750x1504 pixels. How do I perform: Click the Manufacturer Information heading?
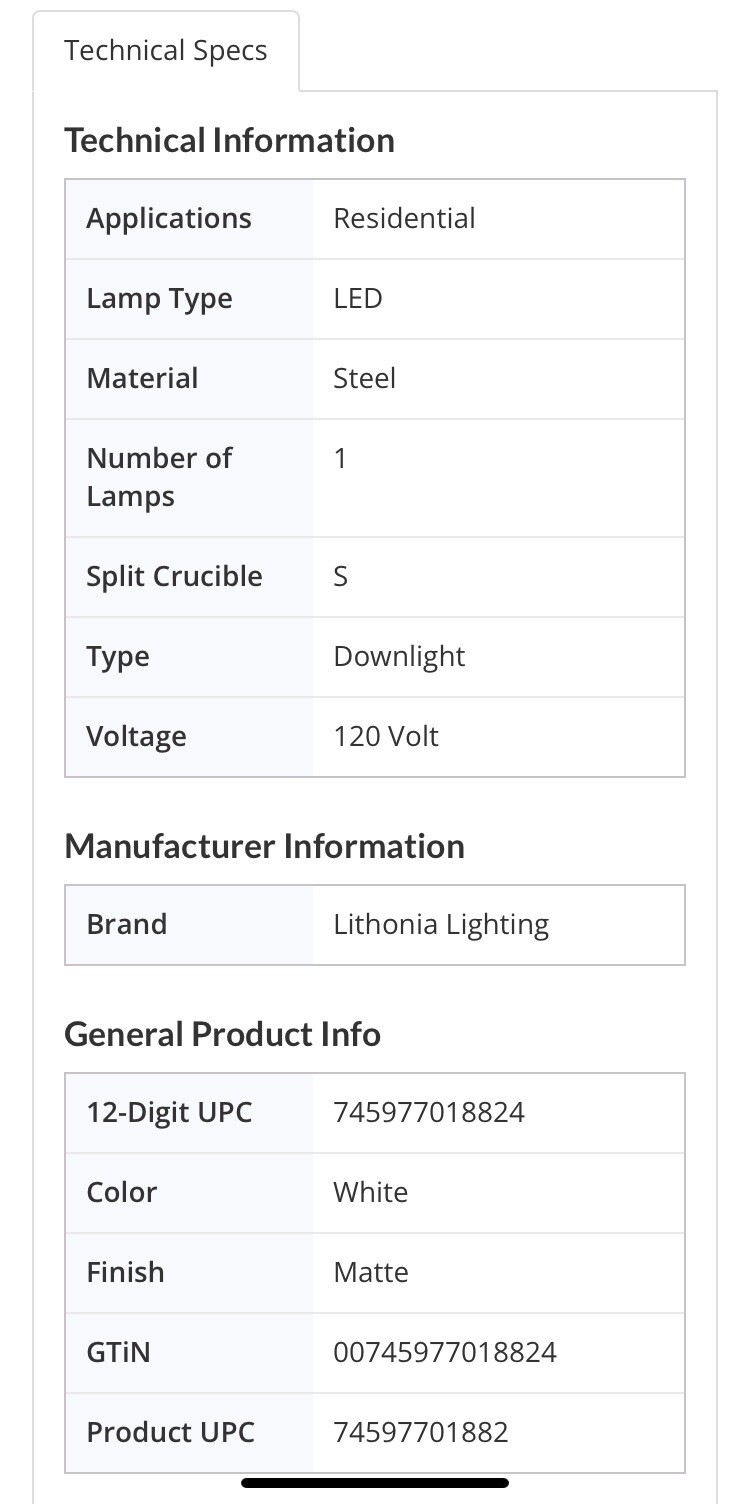click(x=264, y=846)
